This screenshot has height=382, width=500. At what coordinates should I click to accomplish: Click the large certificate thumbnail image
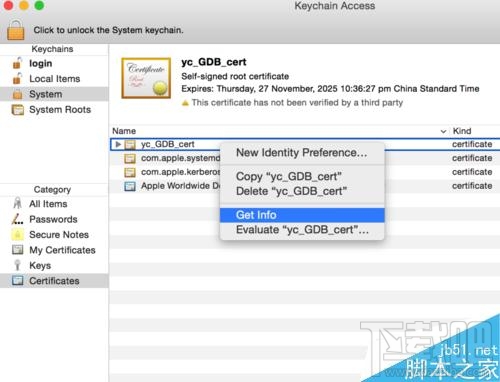pyautogui.click(x=146, y=78)
